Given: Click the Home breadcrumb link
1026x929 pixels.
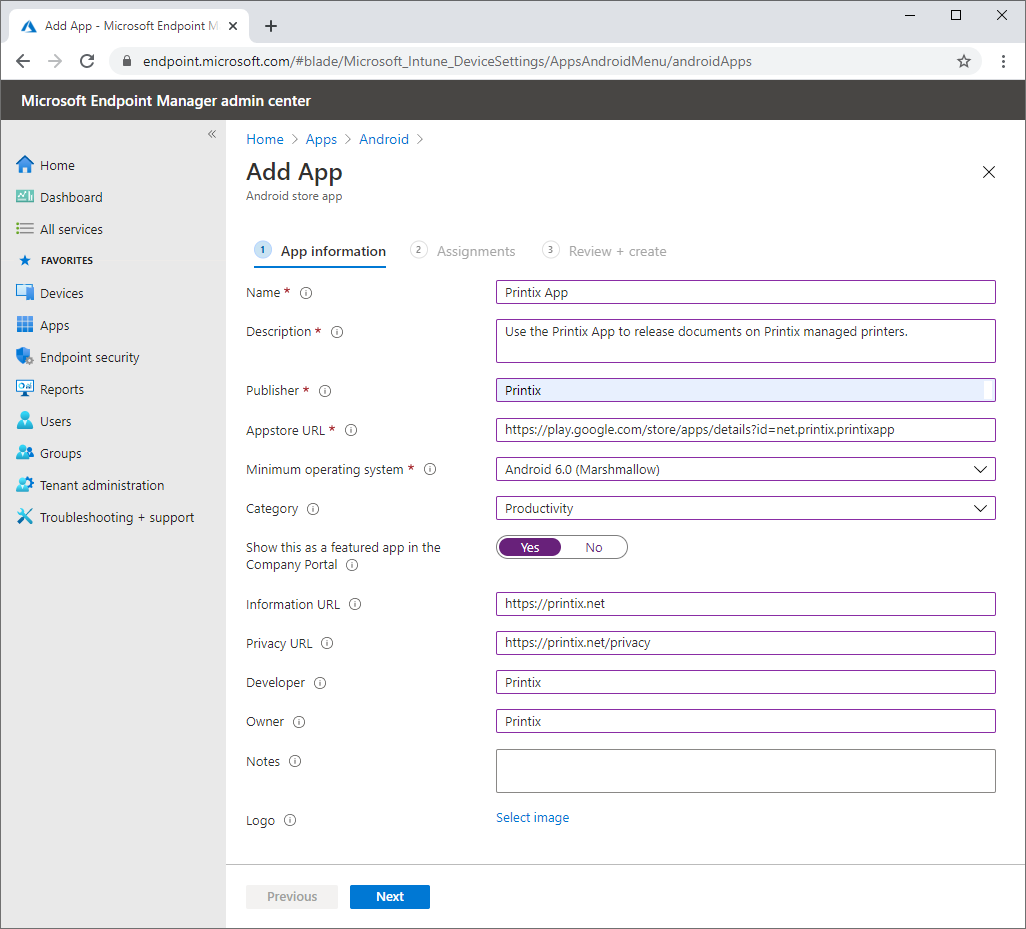Looking at the screenshot, I should tap(265, 139).
